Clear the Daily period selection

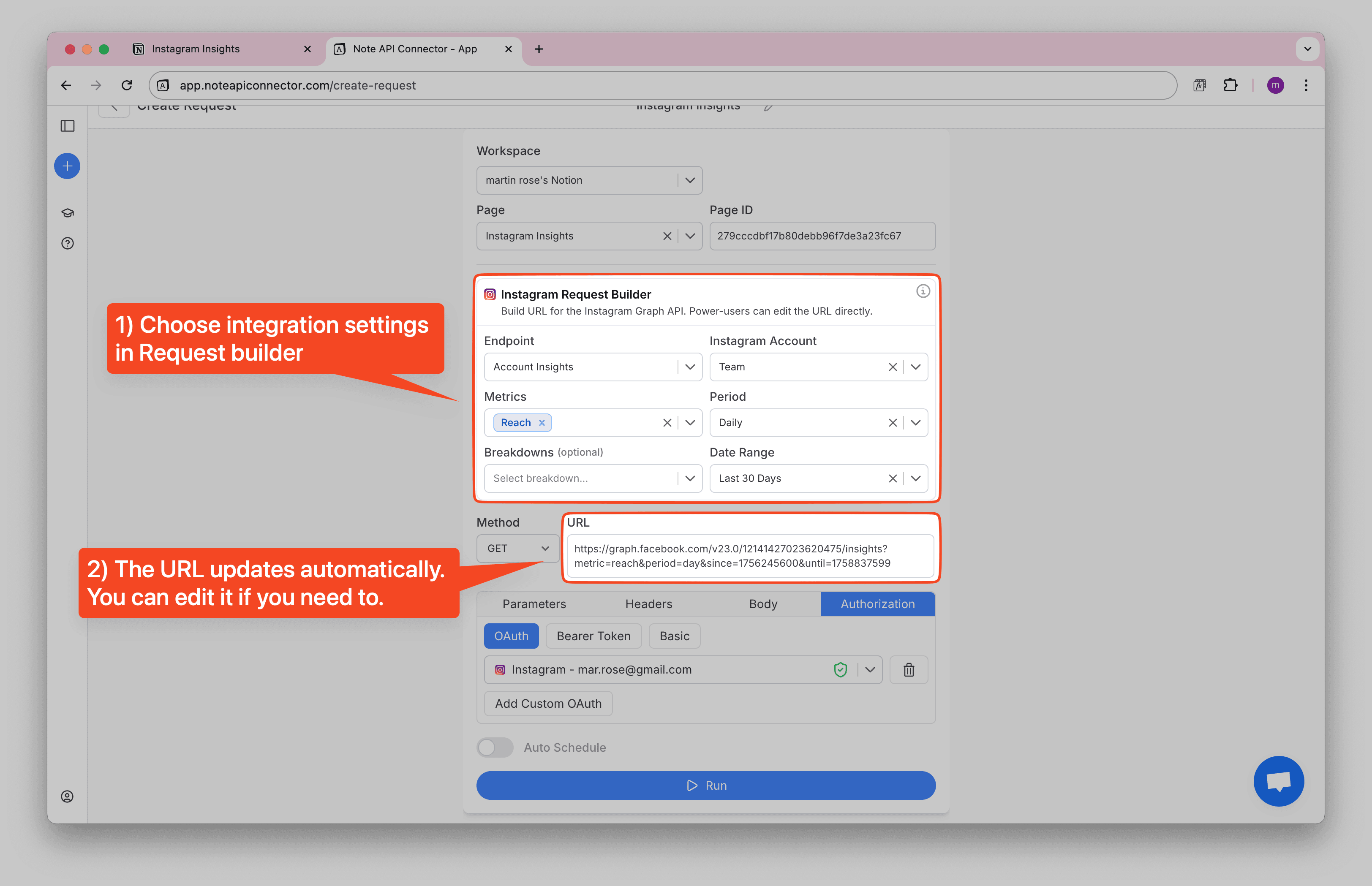click(893, 423)
